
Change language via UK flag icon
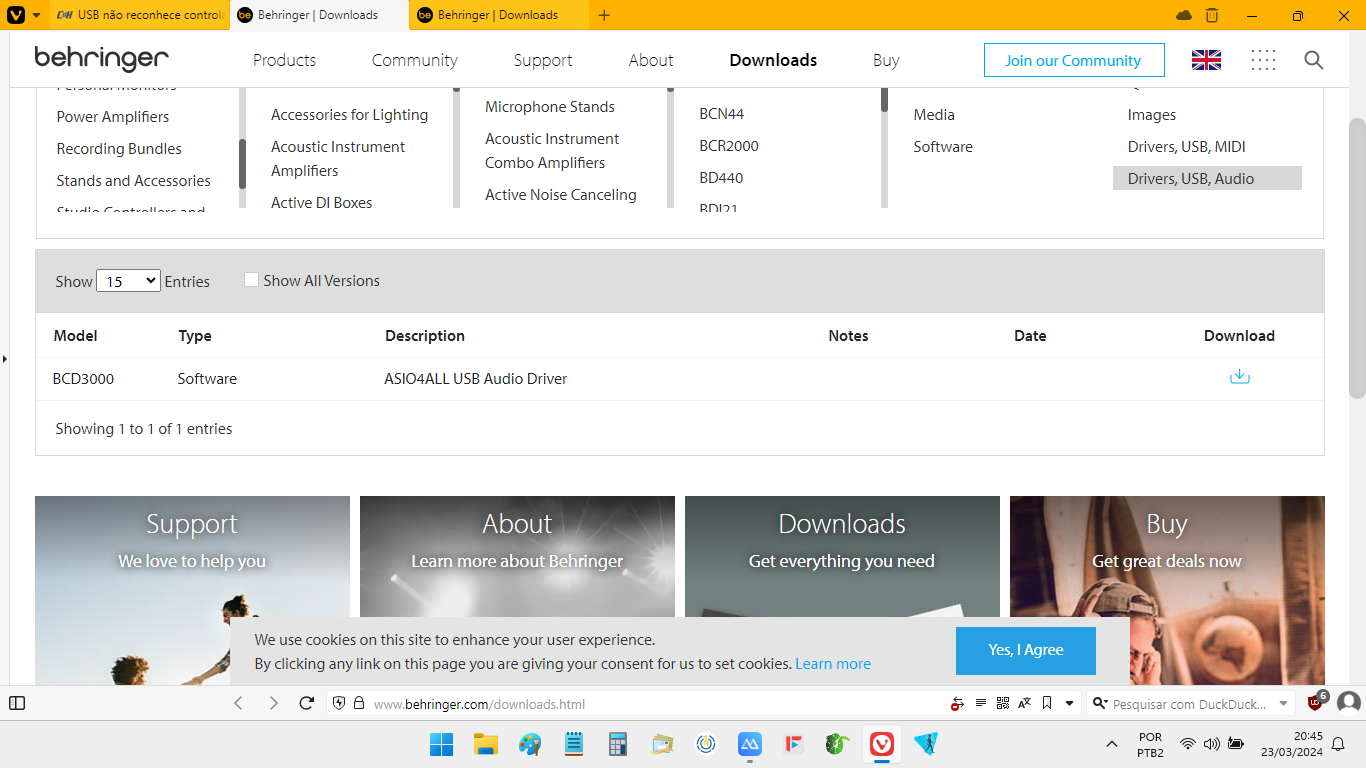[x=1206, y=60]
